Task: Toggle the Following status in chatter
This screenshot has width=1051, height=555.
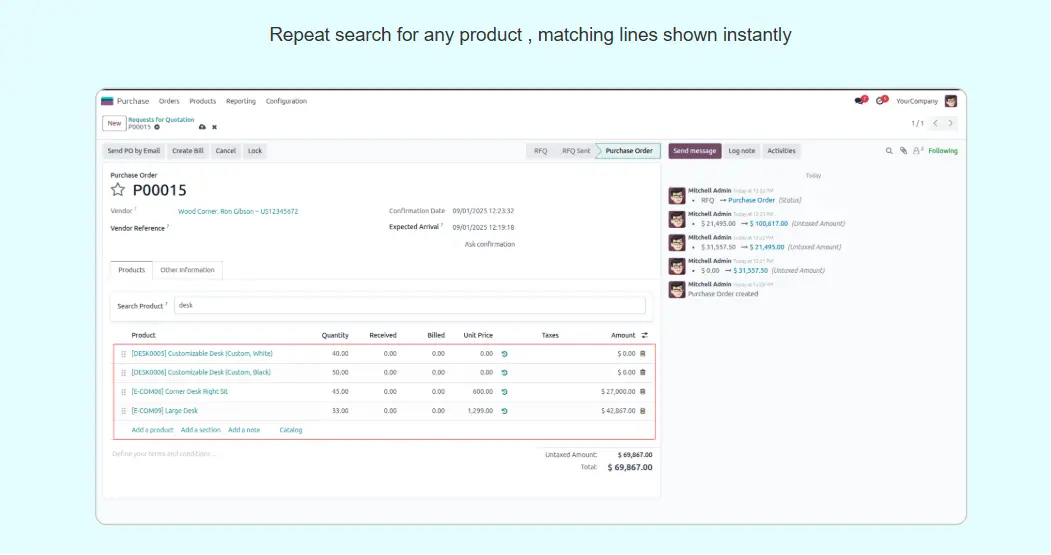Action: click(x=943, y=151)
